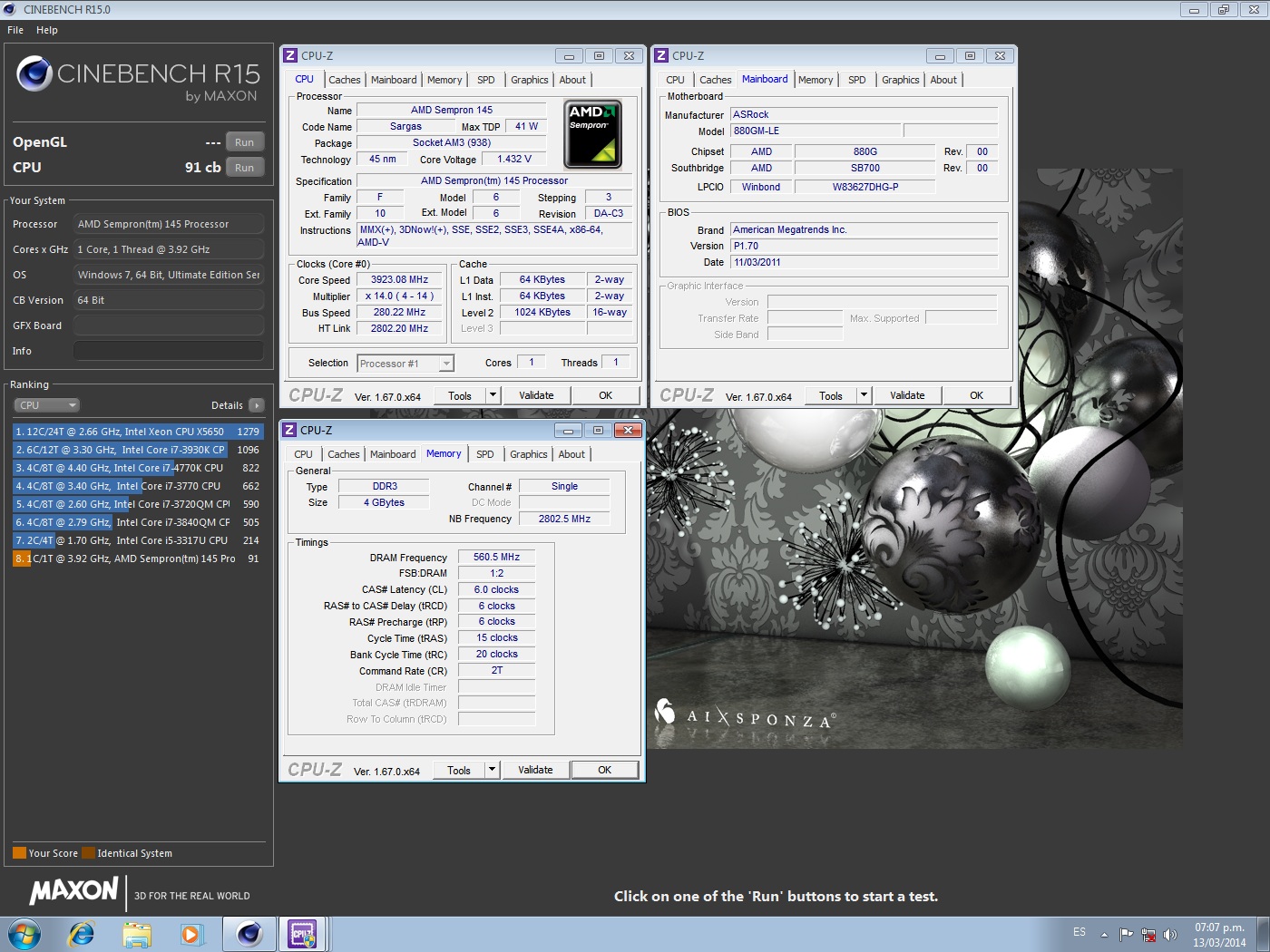This screenshot has height=952, width=1270.
Task: Open Tools dropdown arrow in Mainboard window
Action: click(864, 395)
